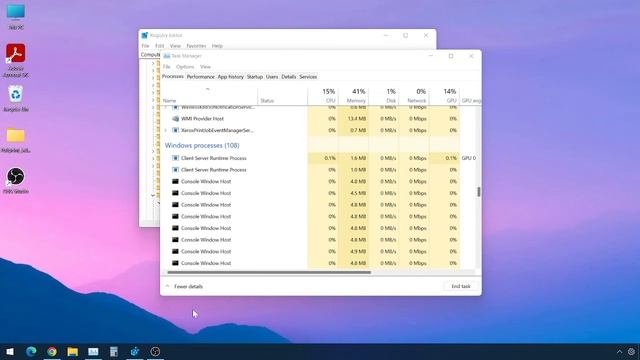Screen dimensions: 640x360
Task: Switch to the Performance tab
Action: 200,77
